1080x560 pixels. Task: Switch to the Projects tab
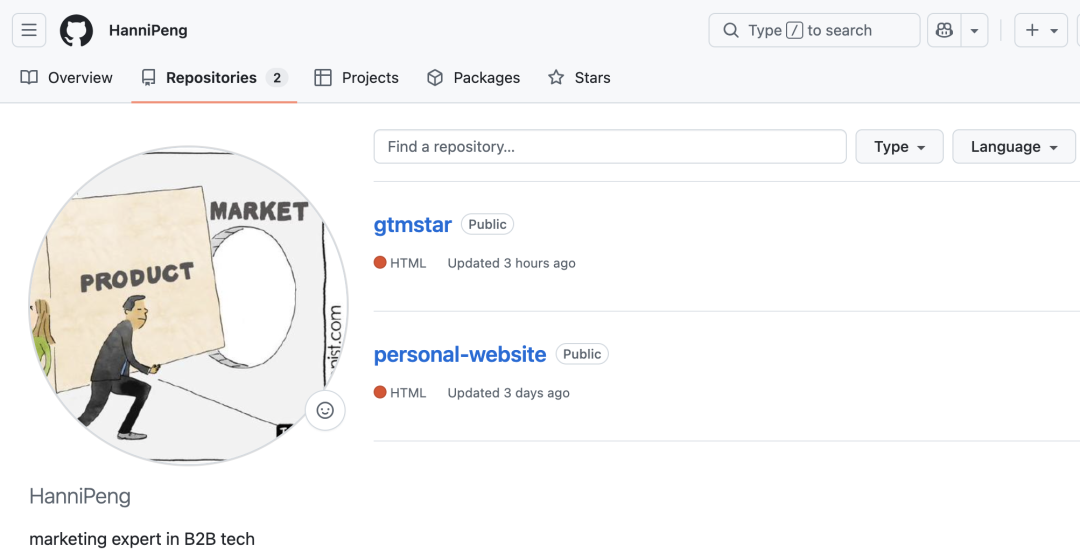(356, 78)
